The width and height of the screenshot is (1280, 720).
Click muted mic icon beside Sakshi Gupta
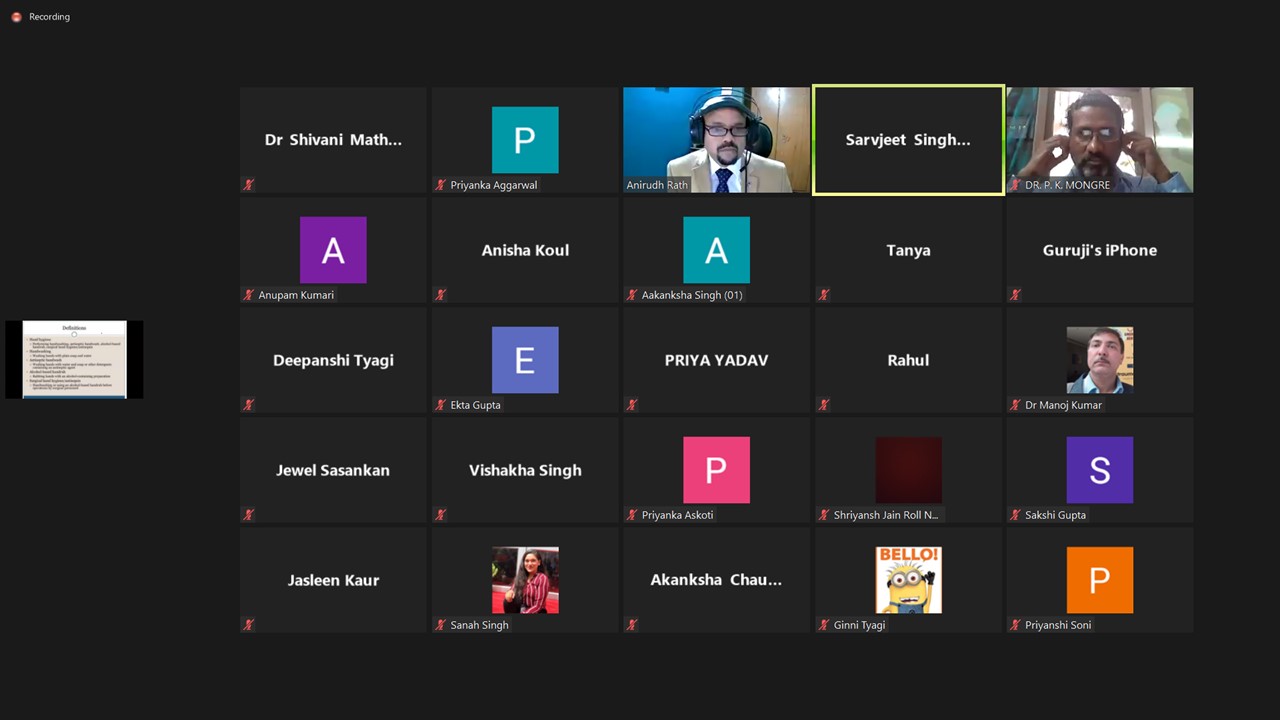point(1015,515)
